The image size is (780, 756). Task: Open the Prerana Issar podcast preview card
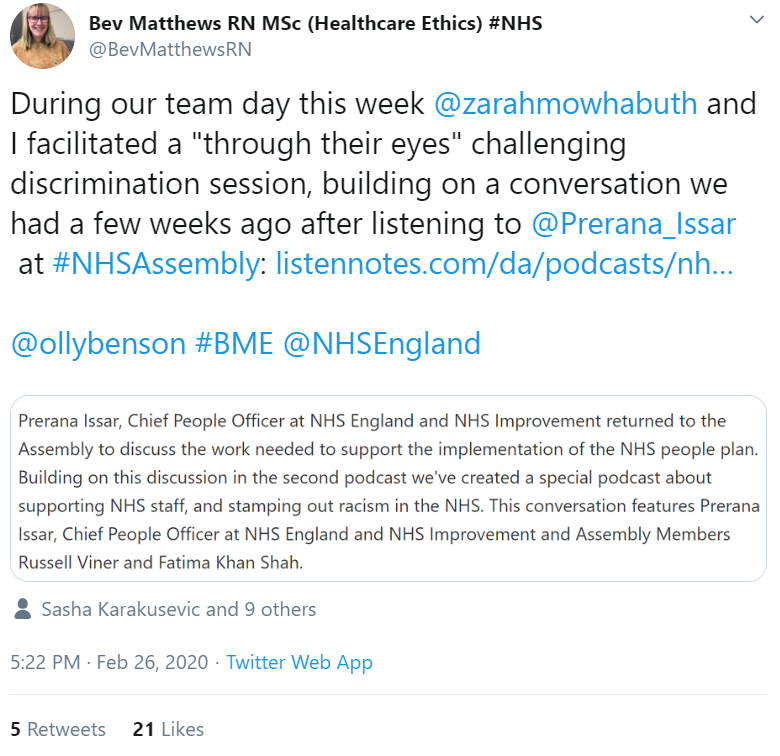point(389,488)
